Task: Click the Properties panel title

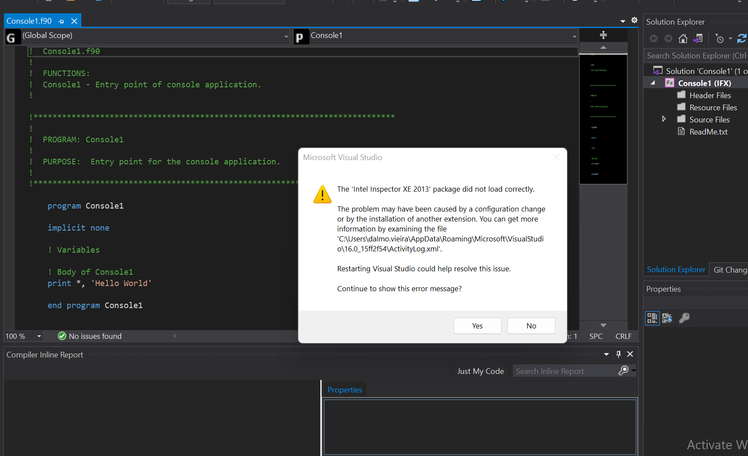Action: [x=663, y=289]
